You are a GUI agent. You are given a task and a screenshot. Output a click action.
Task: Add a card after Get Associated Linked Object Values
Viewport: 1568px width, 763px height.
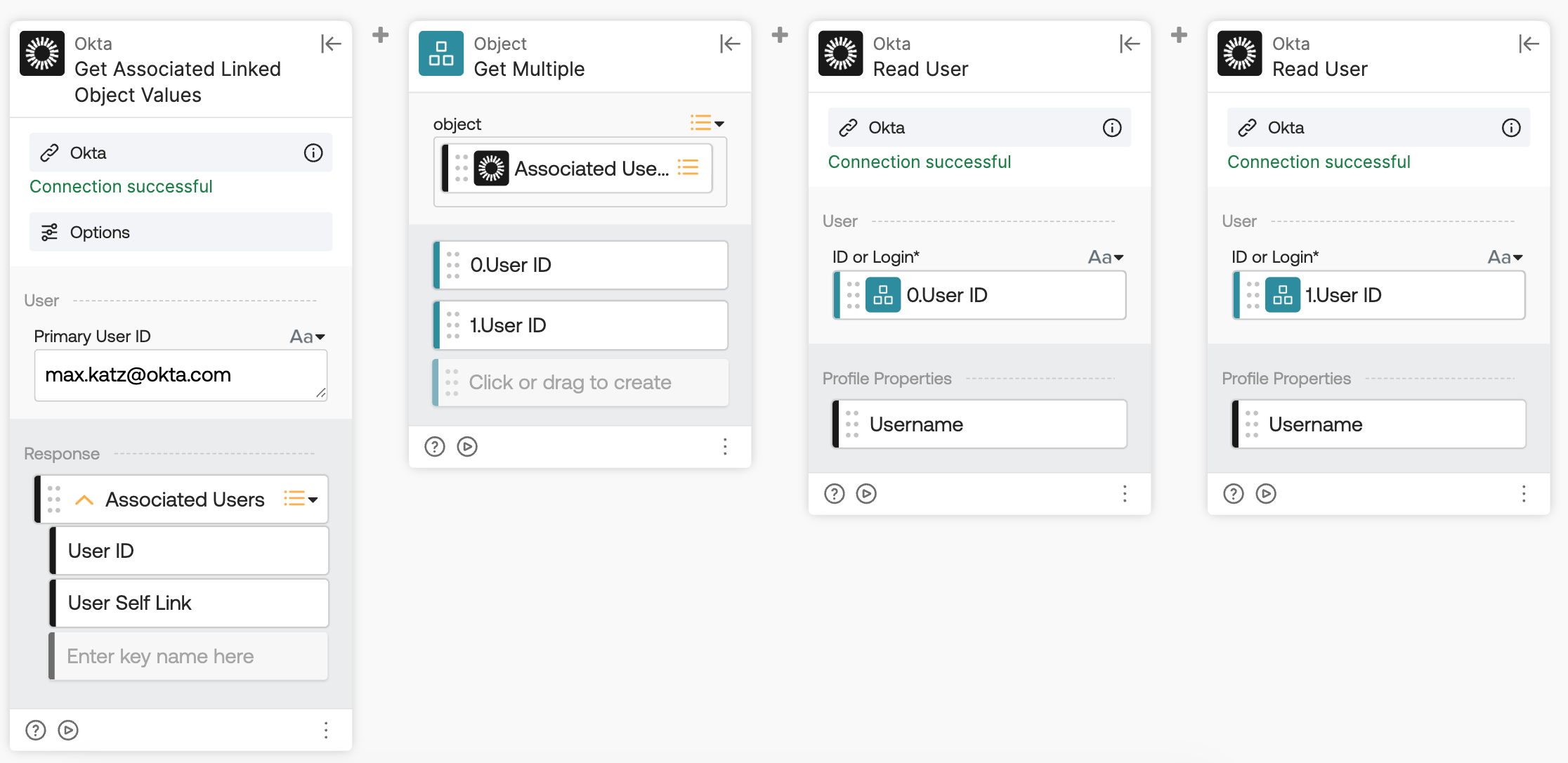(x=381, y=34)
